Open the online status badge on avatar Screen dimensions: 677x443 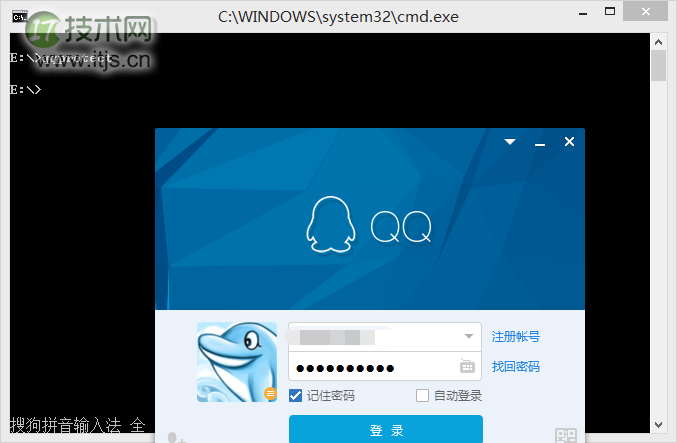coord(270,393)
